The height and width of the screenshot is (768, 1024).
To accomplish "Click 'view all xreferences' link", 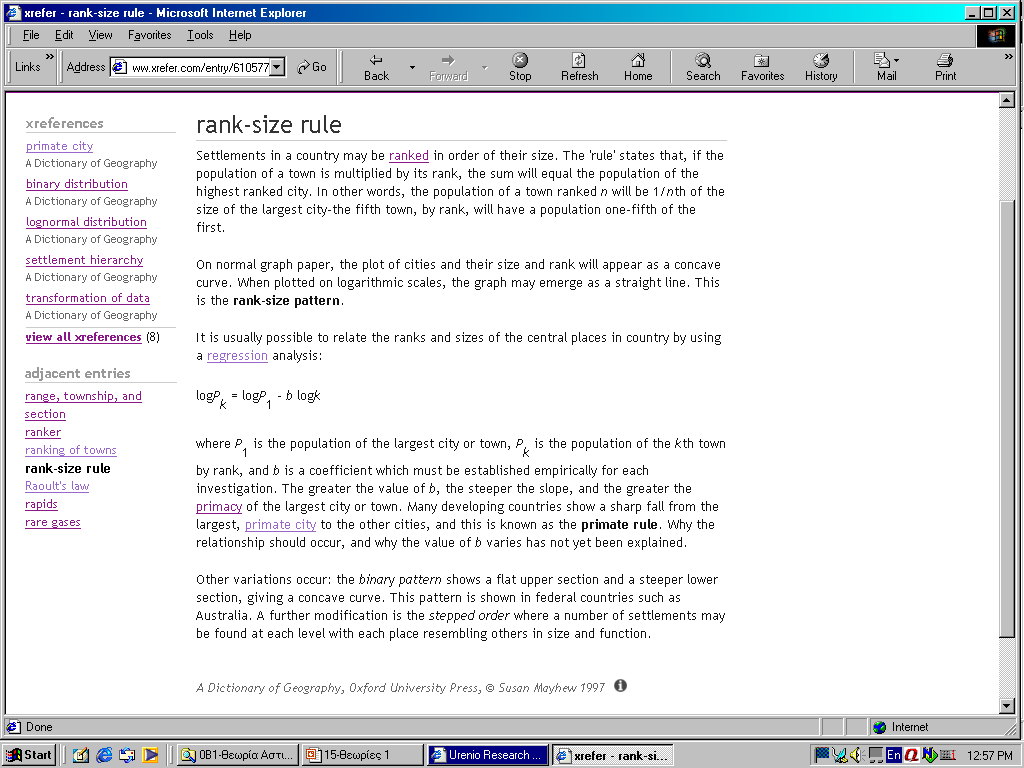I will (x=84, y=337).
